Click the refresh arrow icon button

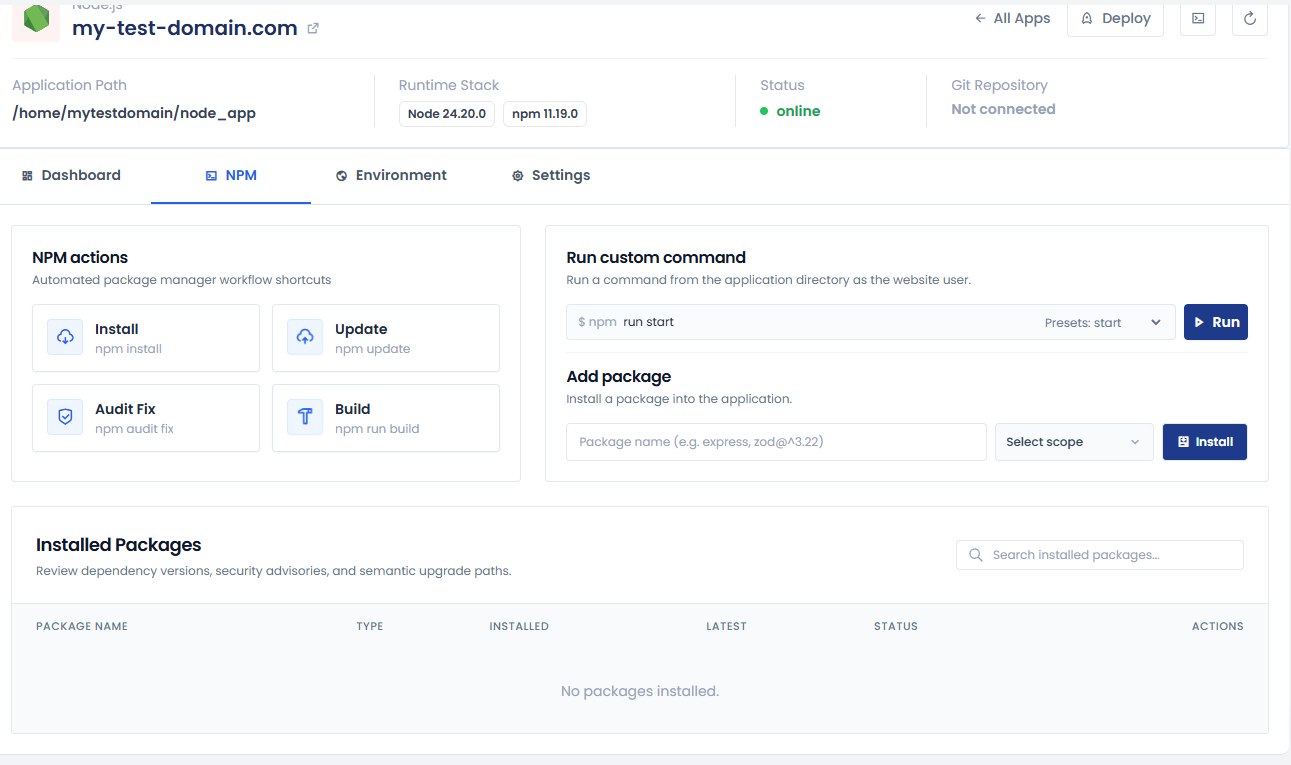pyautogui.click(x=1250, y=18)
